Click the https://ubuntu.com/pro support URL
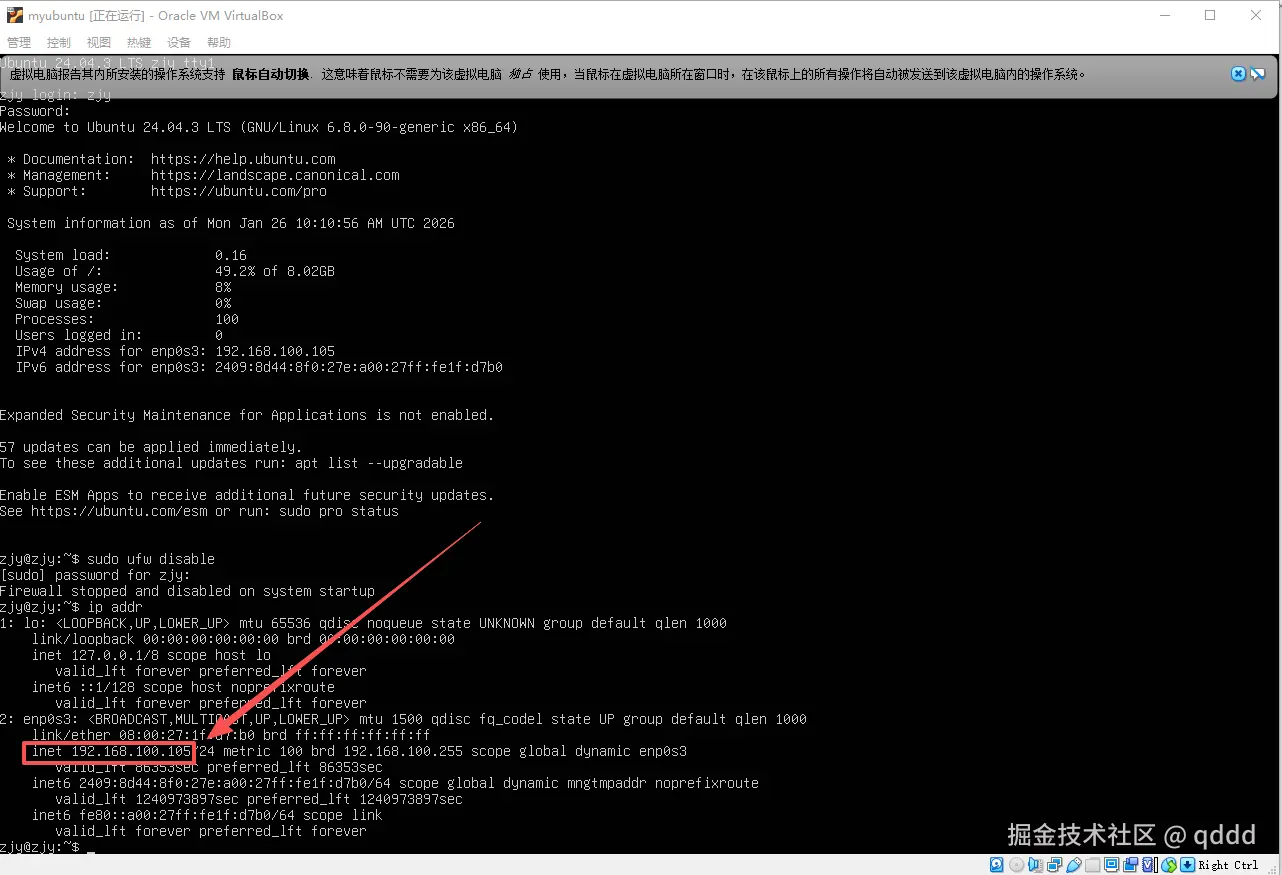 point(239,191)
